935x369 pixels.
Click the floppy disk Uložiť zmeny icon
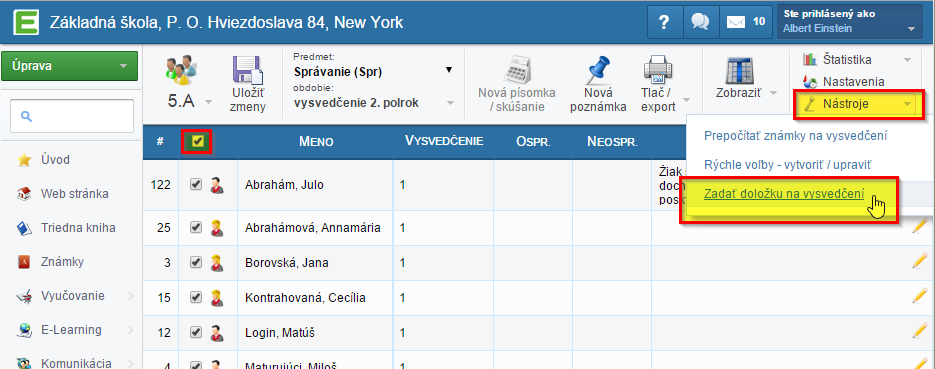tap(247, 70)
